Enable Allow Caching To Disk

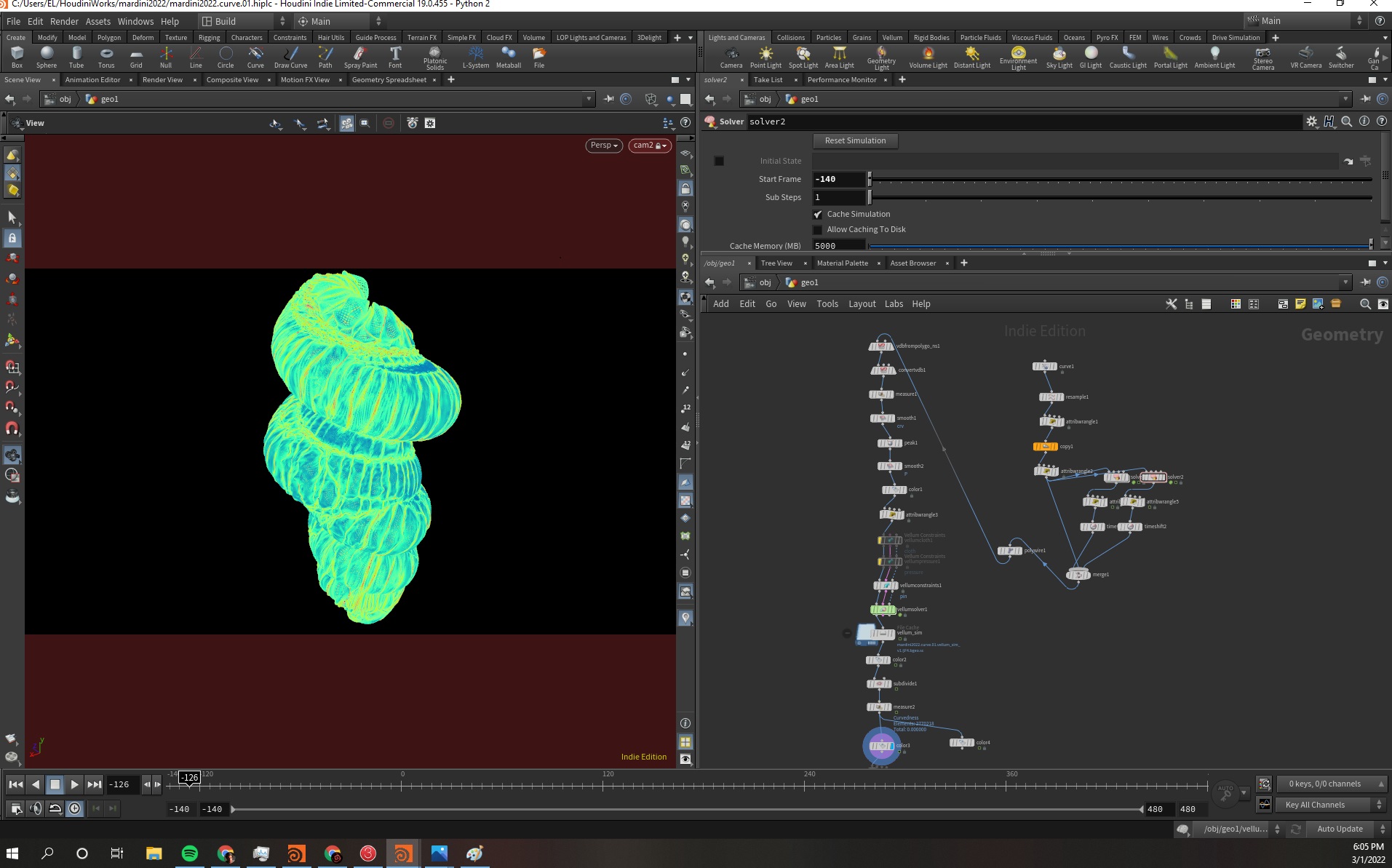click(818, 230)
